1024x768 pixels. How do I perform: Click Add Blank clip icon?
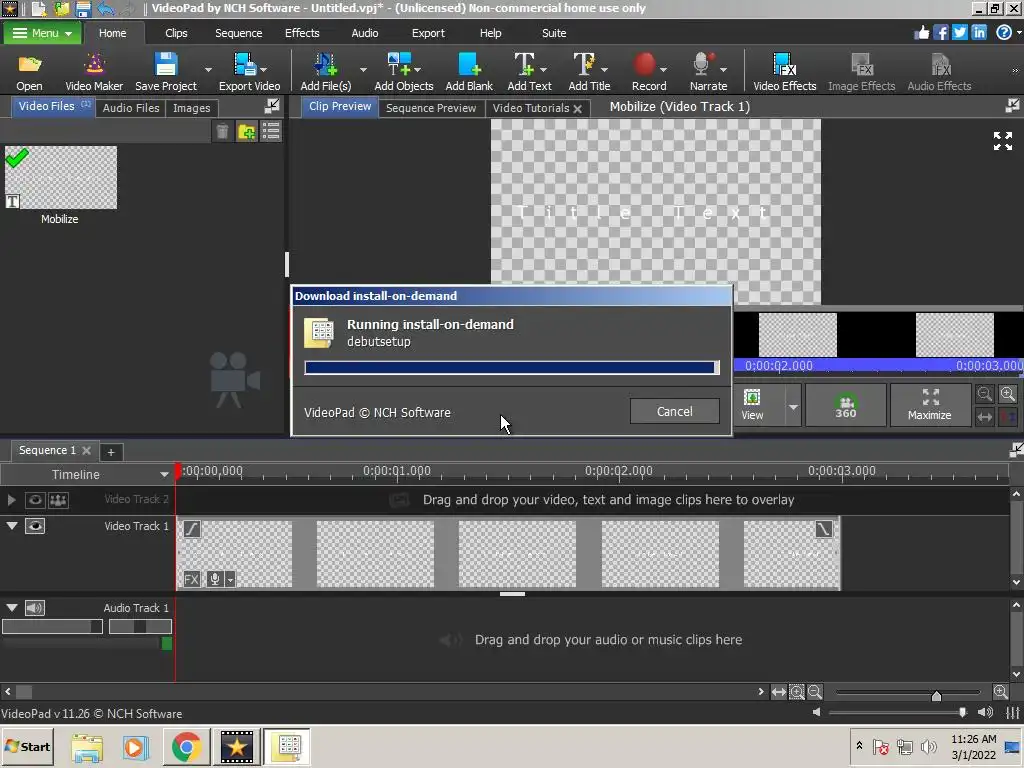(x=469, y=65)
